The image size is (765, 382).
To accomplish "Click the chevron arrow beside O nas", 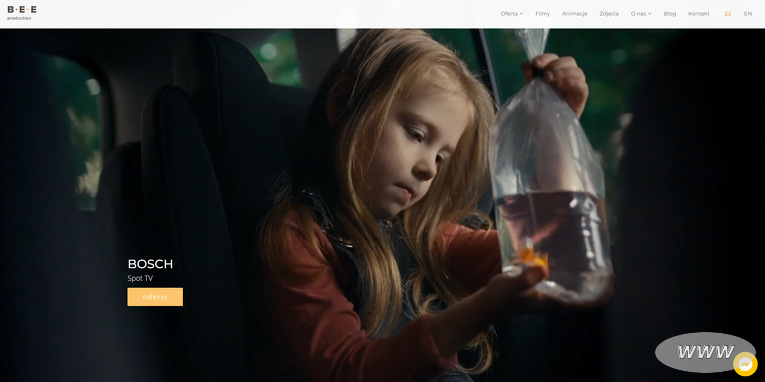I will click(649, 14).
